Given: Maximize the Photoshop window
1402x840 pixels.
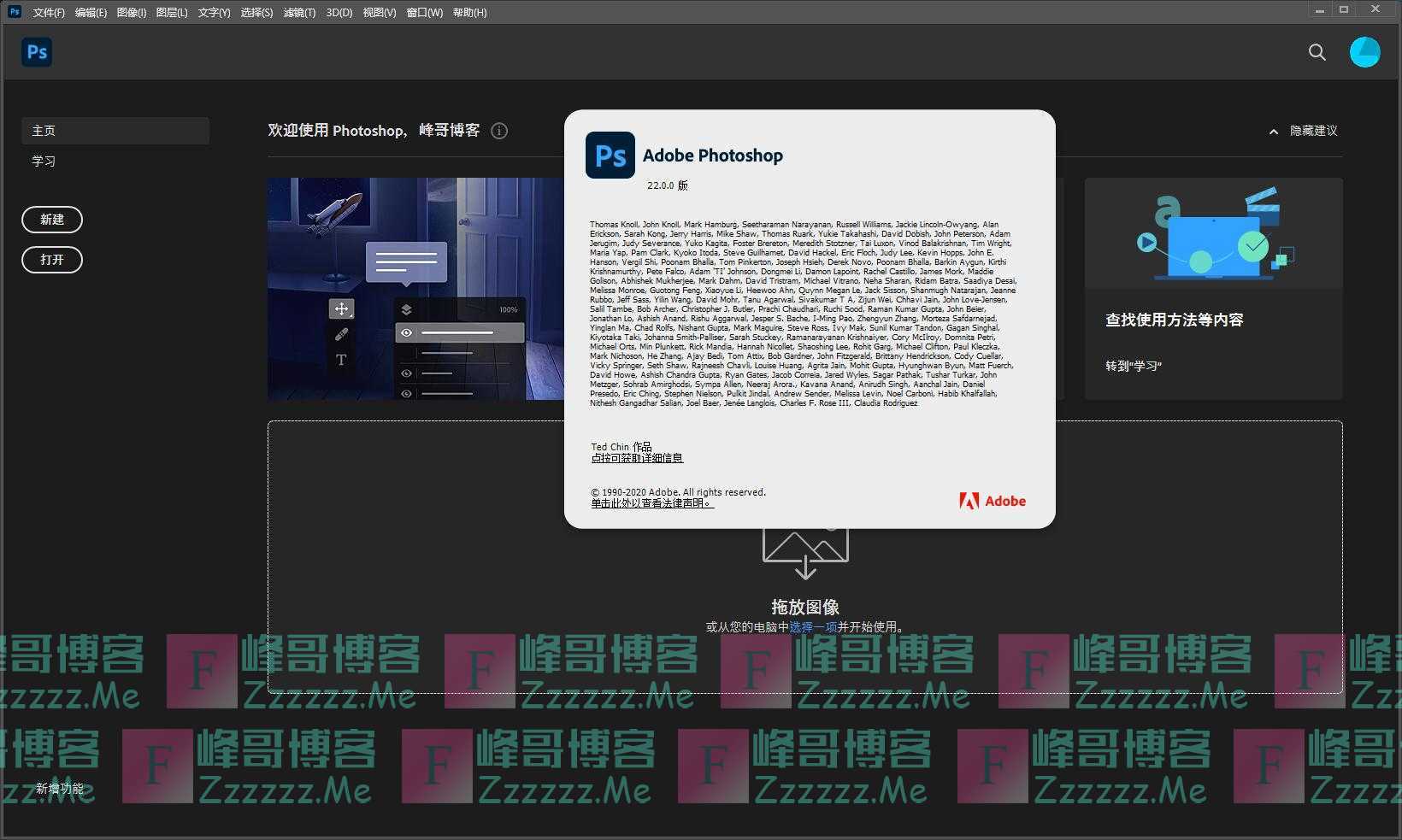Looking at the screenshot, I should [1344, 10].
